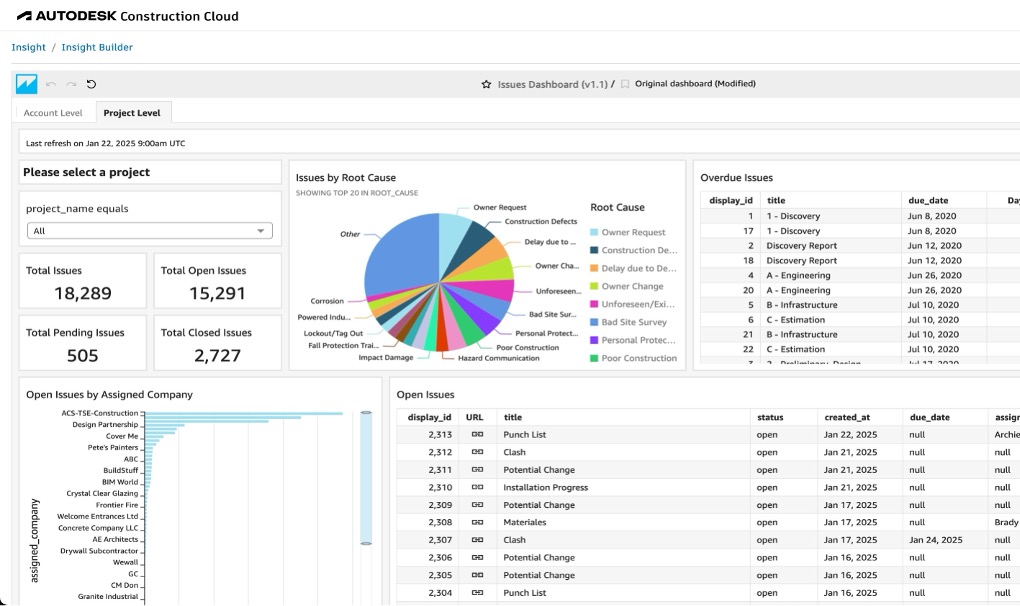Sort Open Issues by display_id column header
Screen dimensions: 1020x606
[429, 417]
